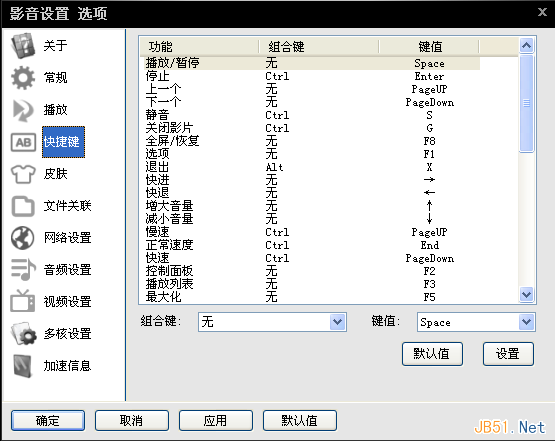Open the 网络设置 page label
The image size is (555, 441).
coord(67,238)
